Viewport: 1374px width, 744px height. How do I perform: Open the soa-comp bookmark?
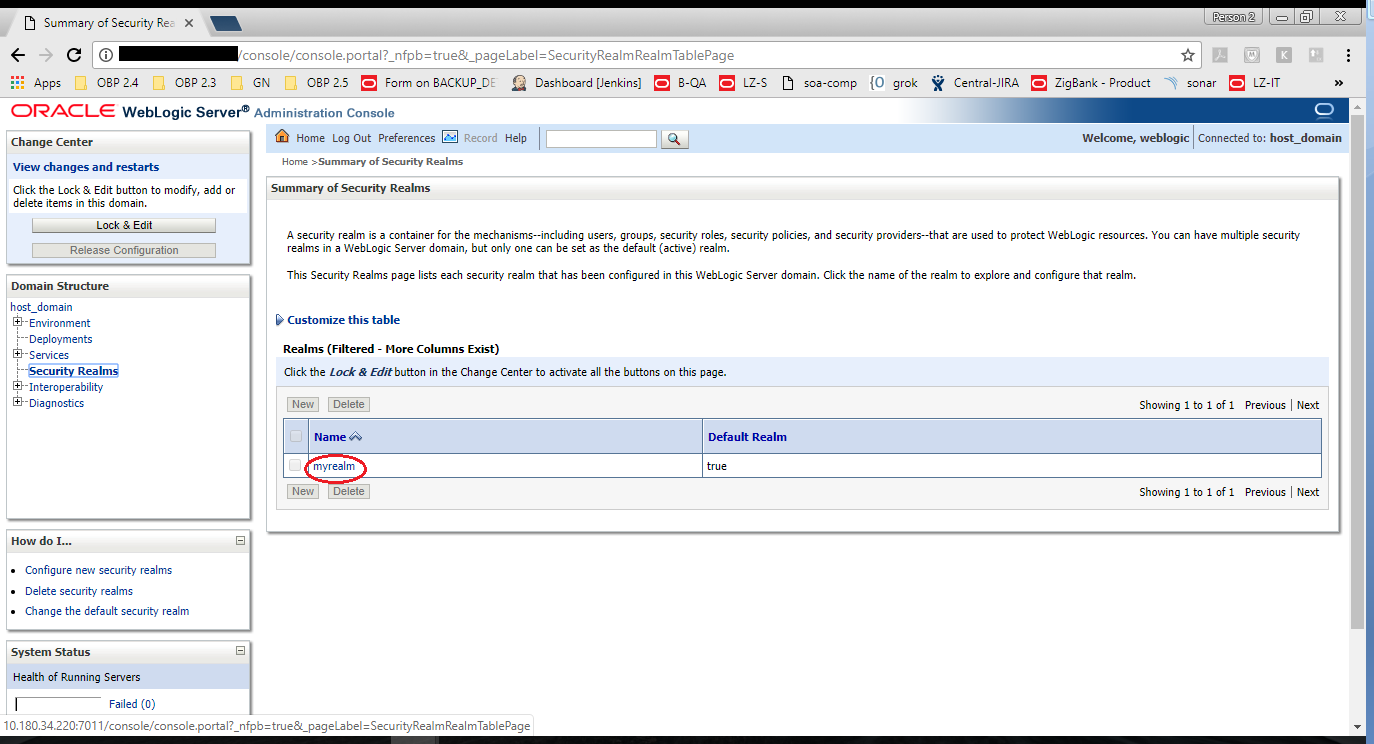(x=819, y=83)
